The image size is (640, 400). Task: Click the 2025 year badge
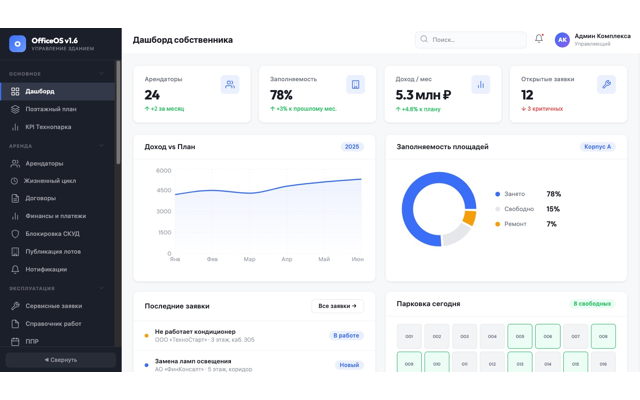pyautogui.click(x=352, y=147)
